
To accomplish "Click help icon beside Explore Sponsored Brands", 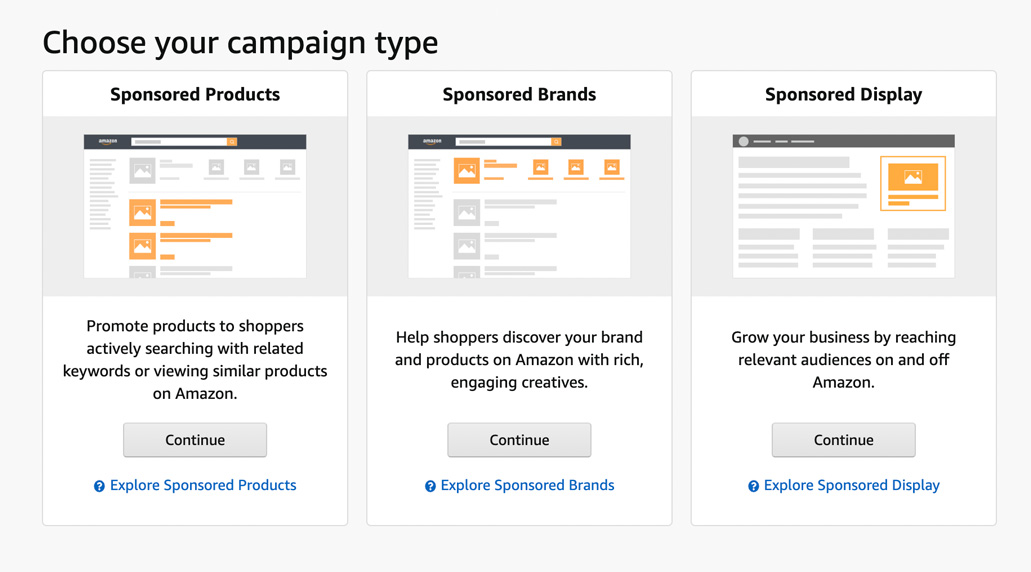I will pos(430,487).
